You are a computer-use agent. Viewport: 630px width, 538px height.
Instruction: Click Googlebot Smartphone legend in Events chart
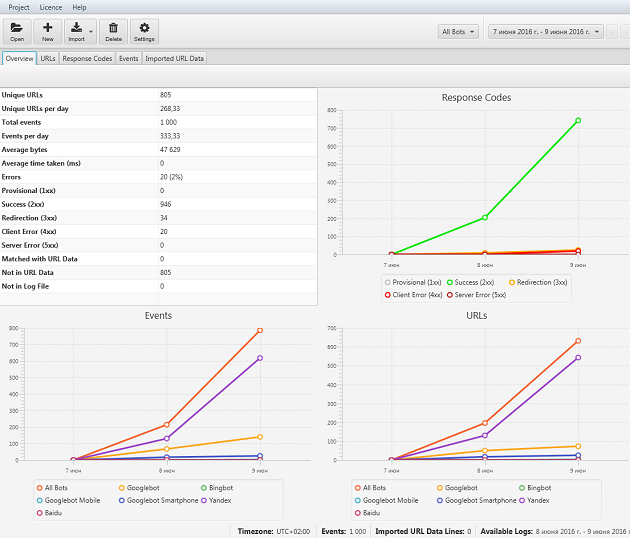[x=158, y=500]
